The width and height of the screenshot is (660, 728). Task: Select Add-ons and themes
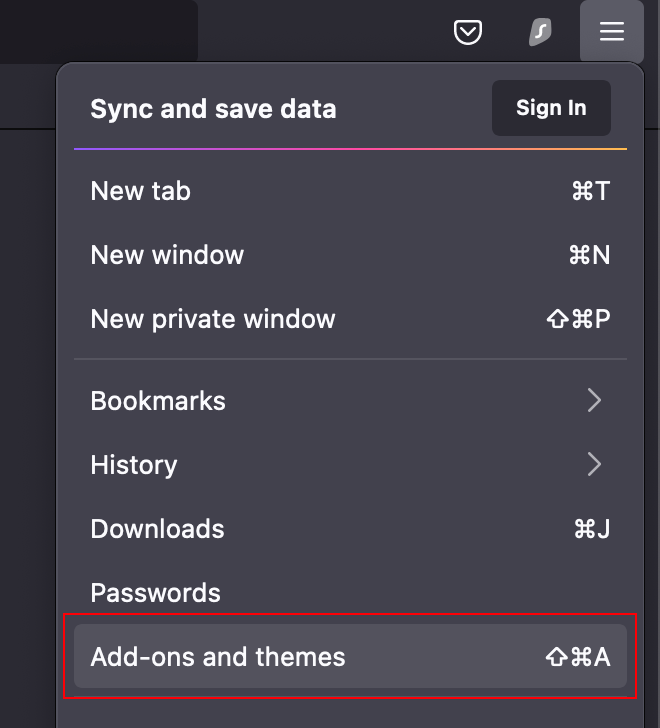pos(218,657)
